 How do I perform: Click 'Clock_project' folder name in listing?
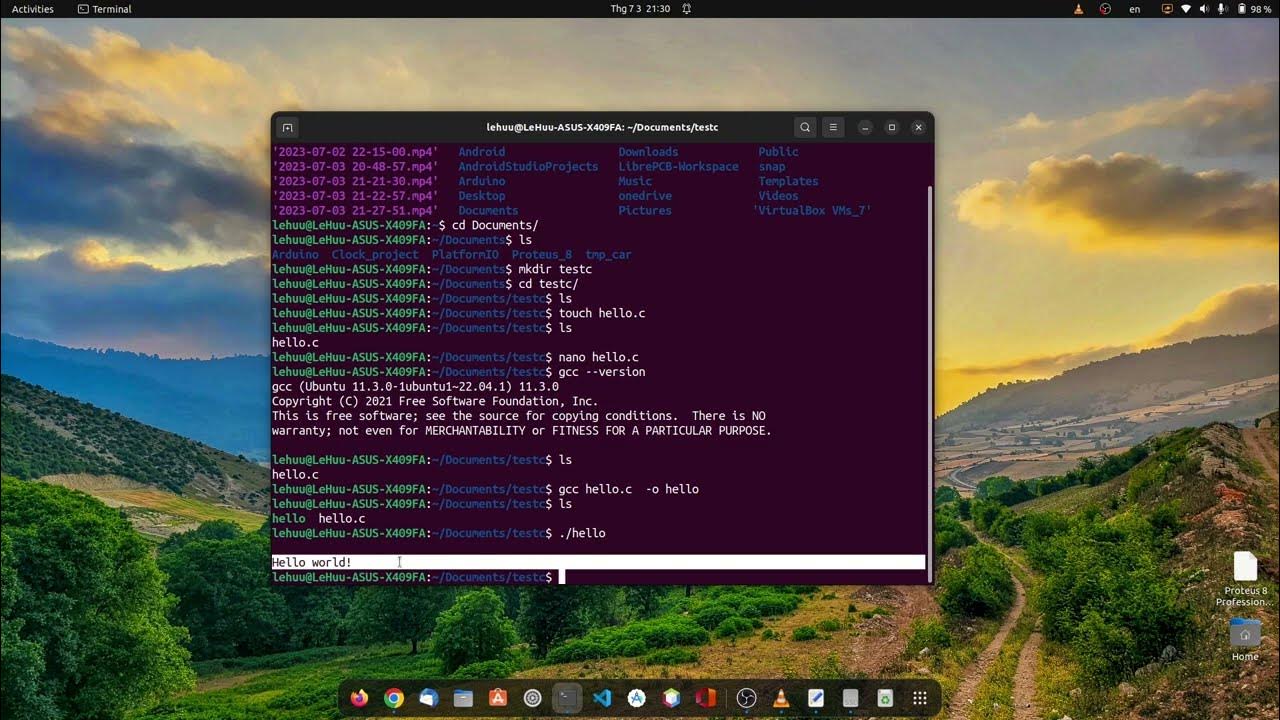pos(375,255)
